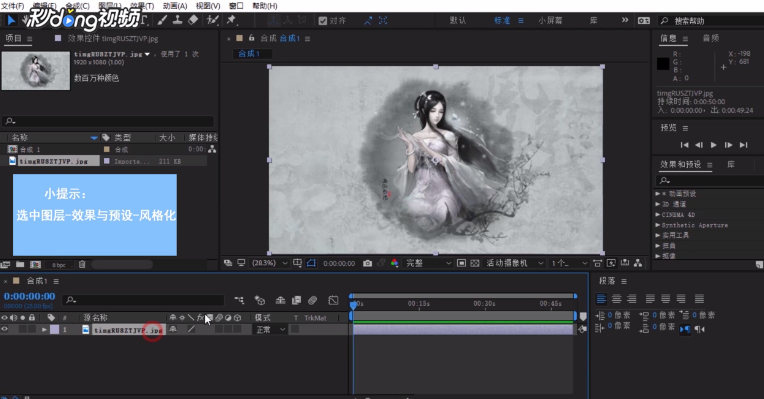Open composition flowchart from viewer footer
Screen dimensions: 764x399
coord(638,263)
